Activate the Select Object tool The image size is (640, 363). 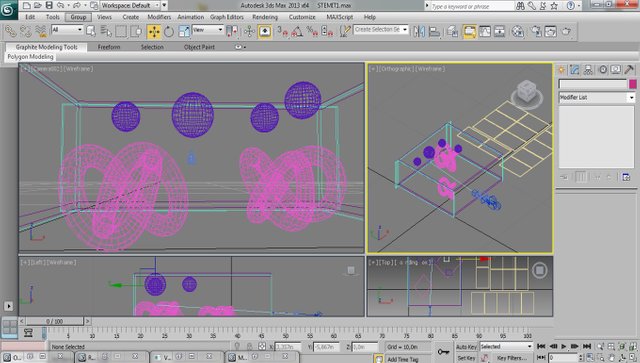pos(91,31)
